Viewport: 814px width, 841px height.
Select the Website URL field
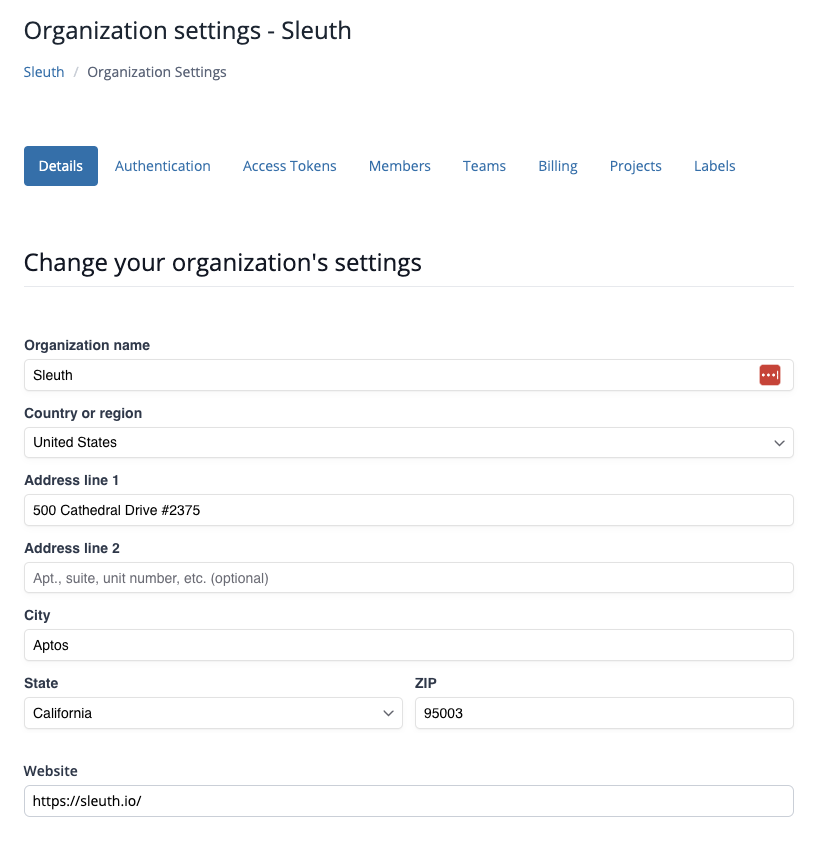tap(408, 801)
